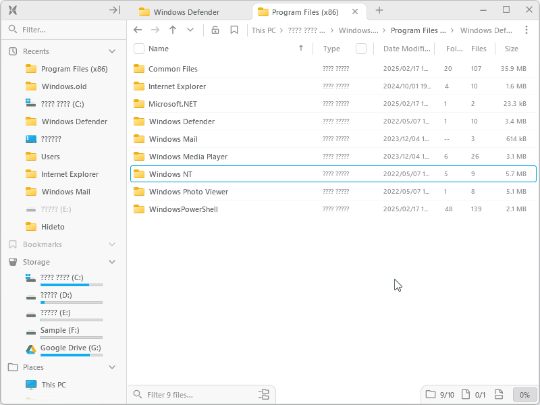Screen dimensions: 540x405
Task: Sort by the Type column
Action: coord(332,49)
